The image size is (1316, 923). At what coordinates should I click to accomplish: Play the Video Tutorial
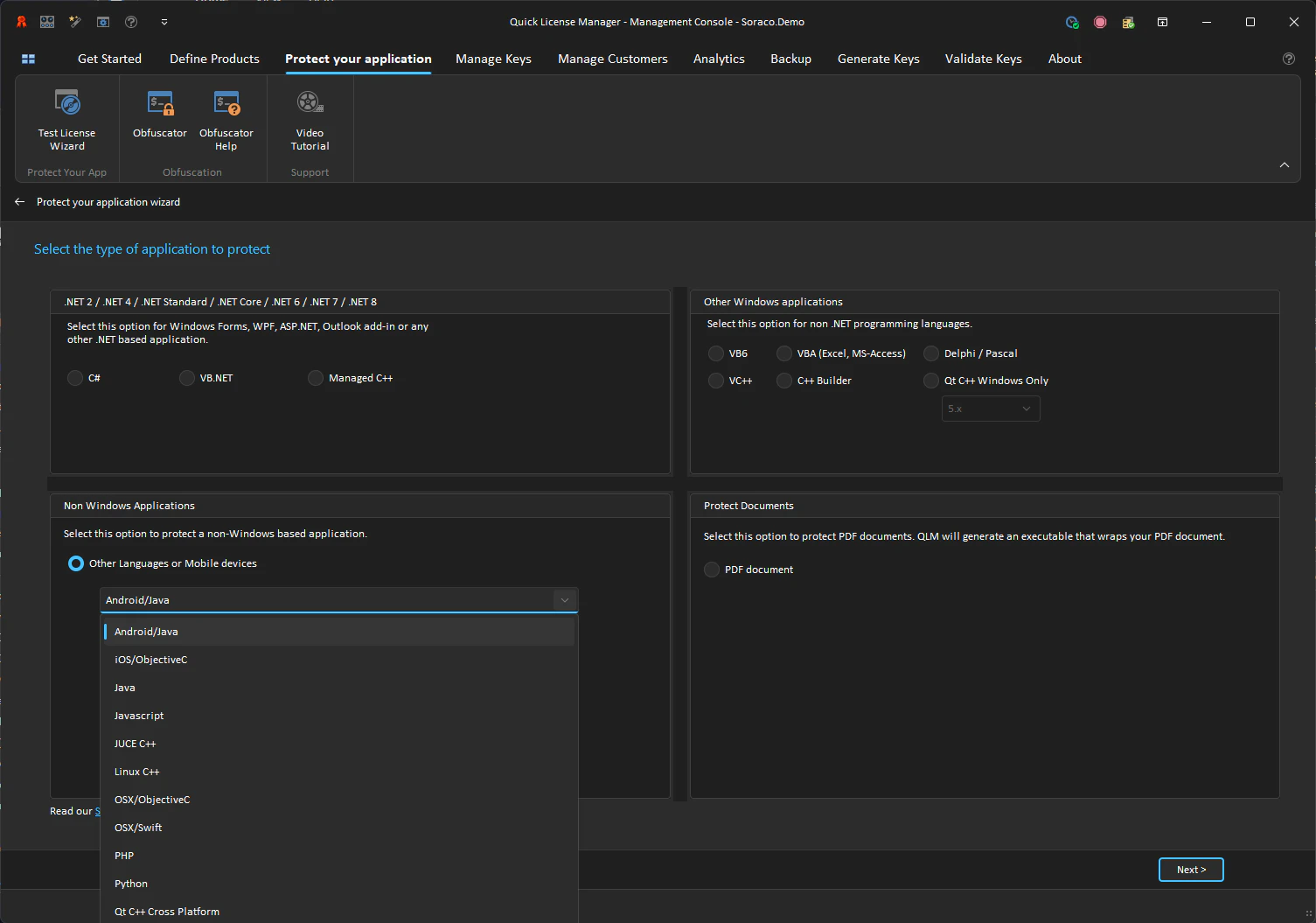pyautogui.click(x=309, y=118)
